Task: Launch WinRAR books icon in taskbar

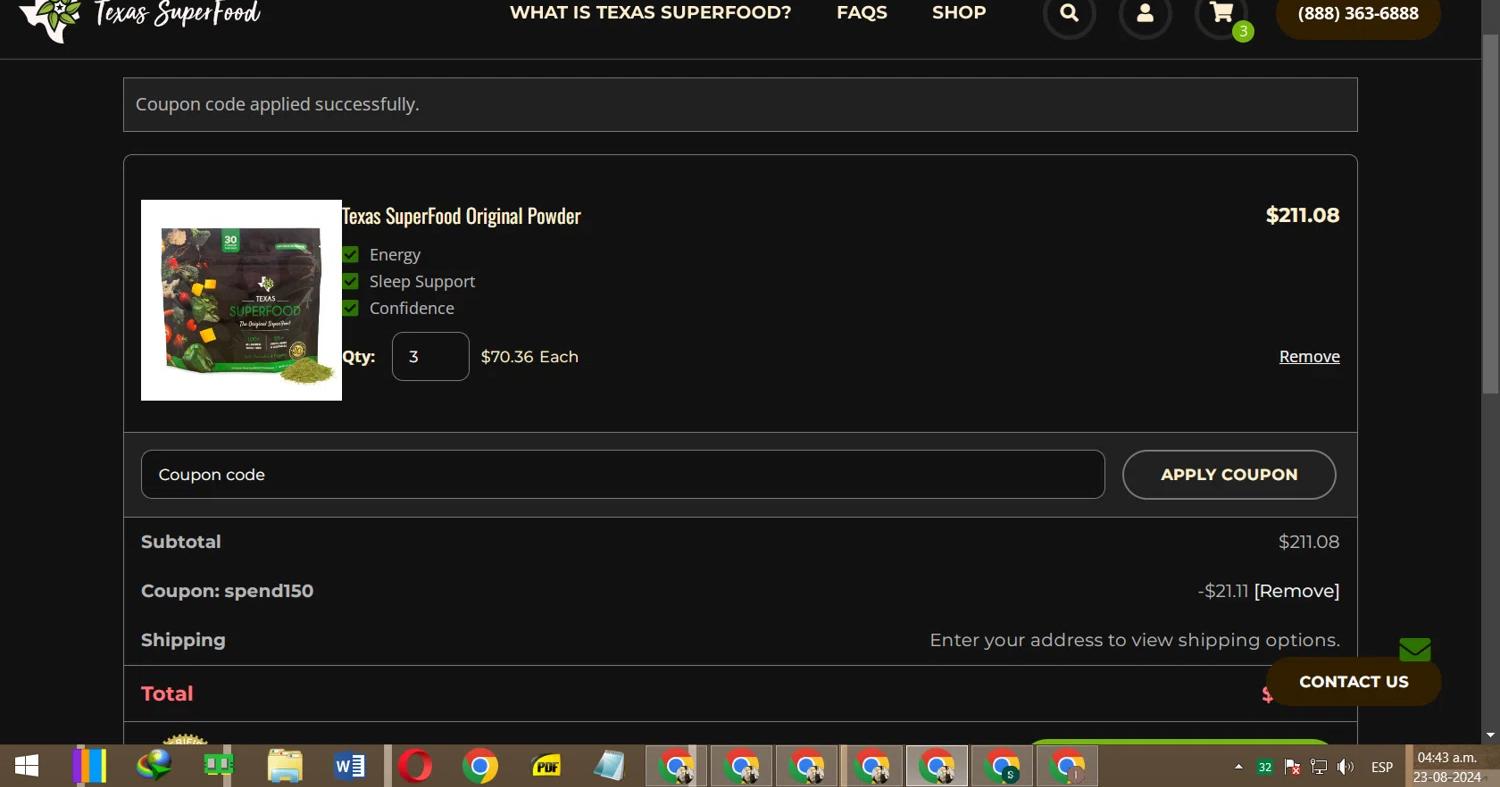Action: click(89, 766)
